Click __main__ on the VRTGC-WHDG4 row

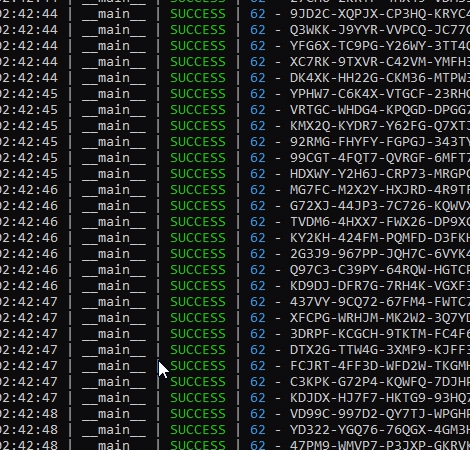[114, 110]
